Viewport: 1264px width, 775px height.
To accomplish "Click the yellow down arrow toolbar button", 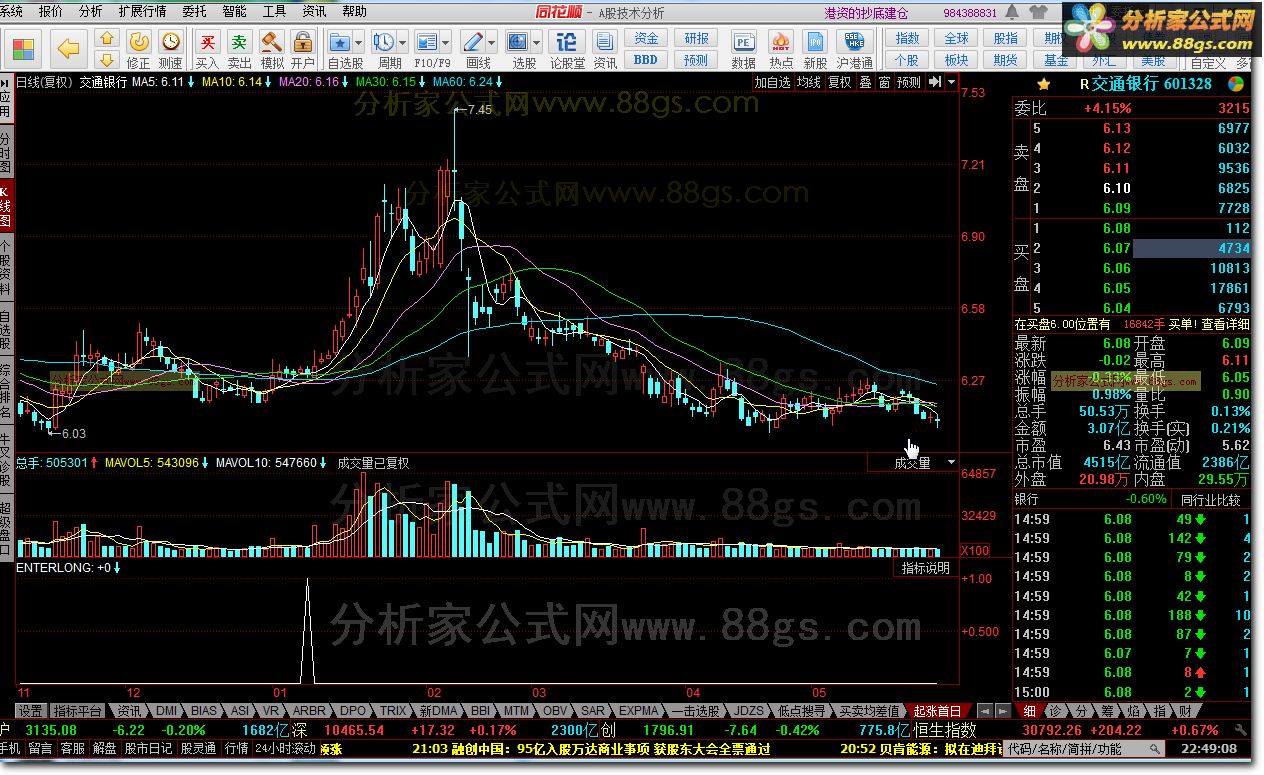I will pos(108,58).
